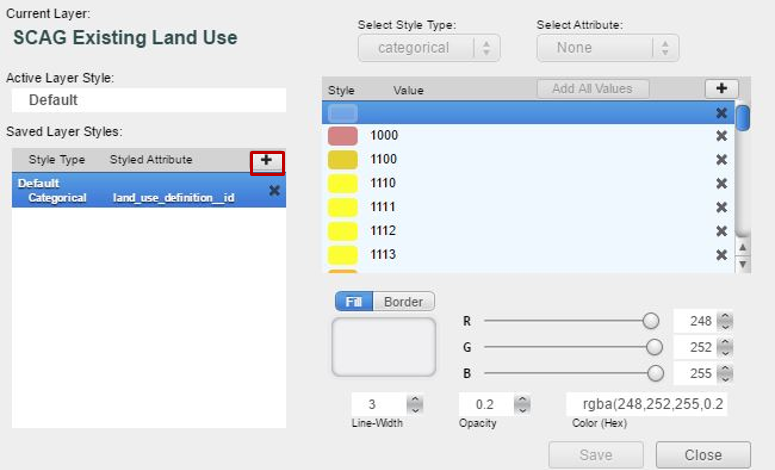Switch to the Fill toggle
Screen dimensions: 775x470
point(354,301)
